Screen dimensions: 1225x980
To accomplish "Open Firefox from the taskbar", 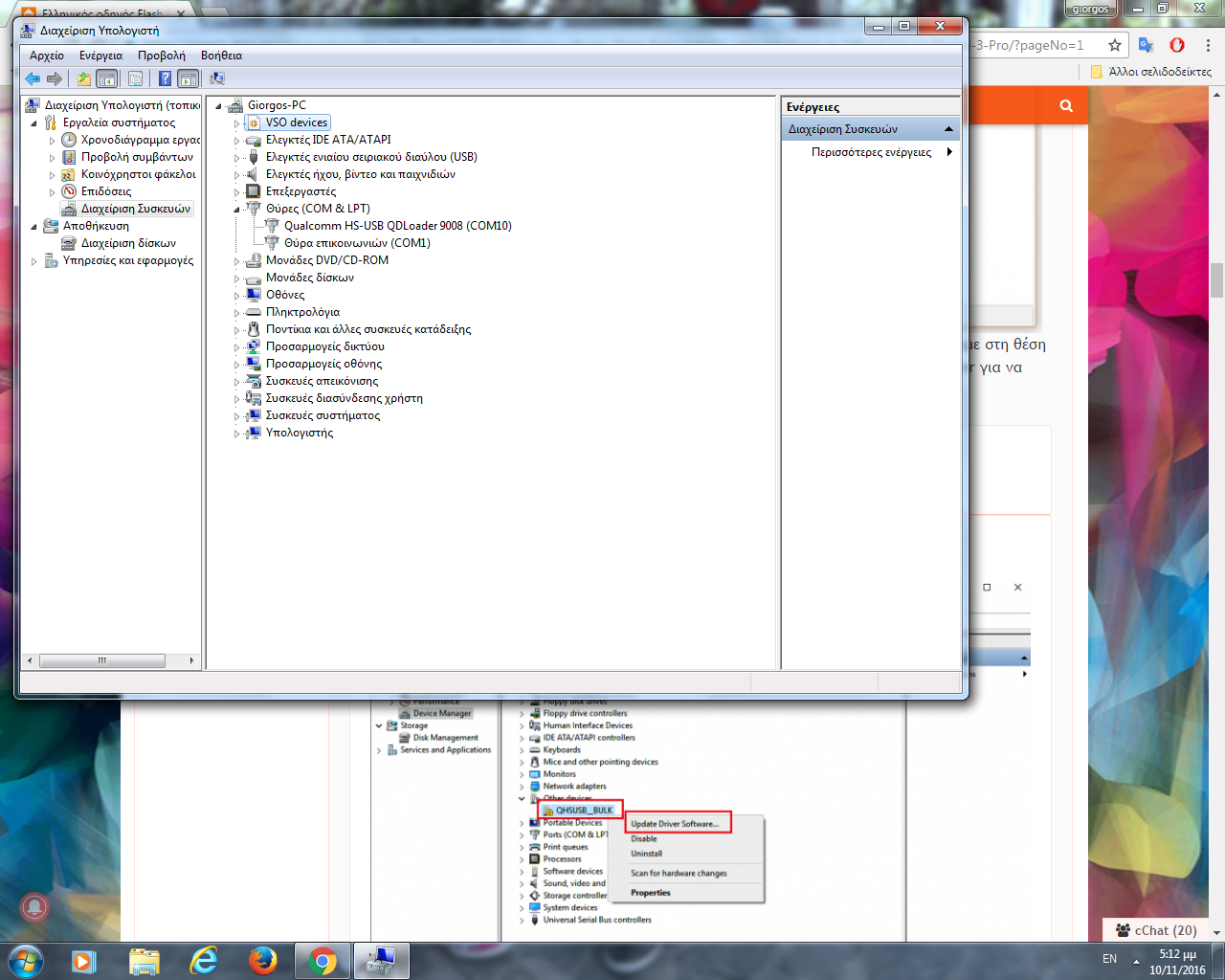I will click(x=262, y=960).
